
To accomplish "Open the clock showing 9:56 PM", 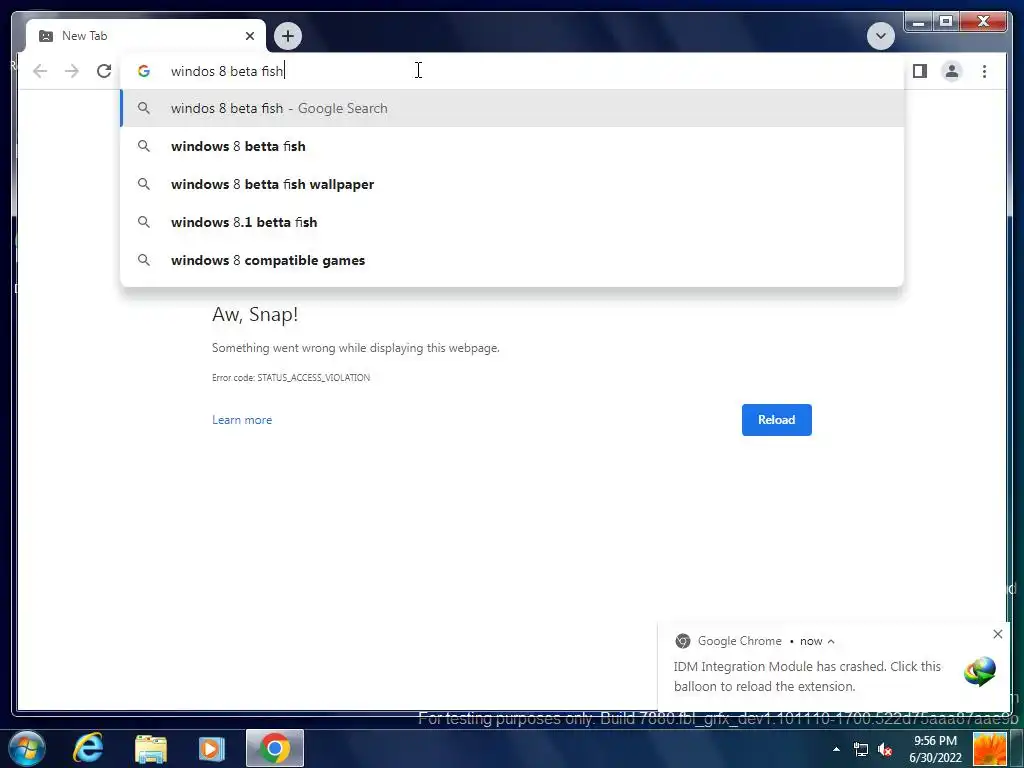I will [935, 749].
